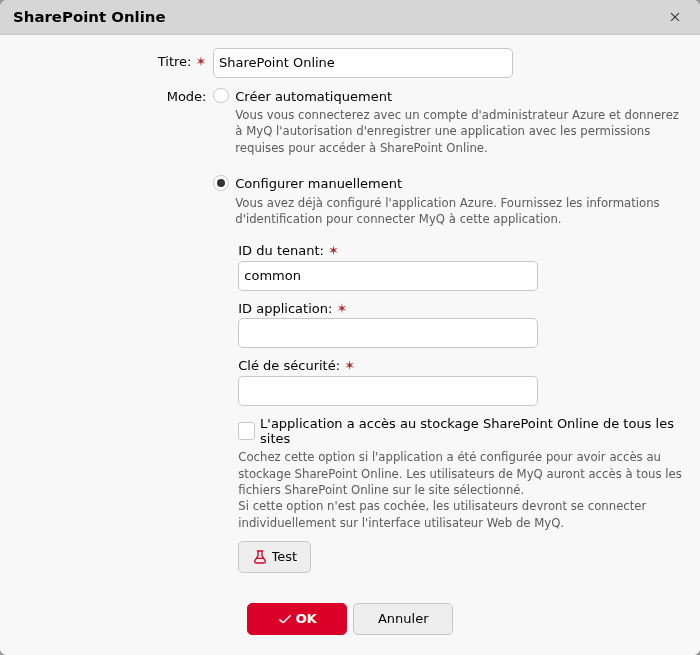This screenshot has width=700, height=655.
Task: Click the 'Mode:' label
Action: [186, 96]
